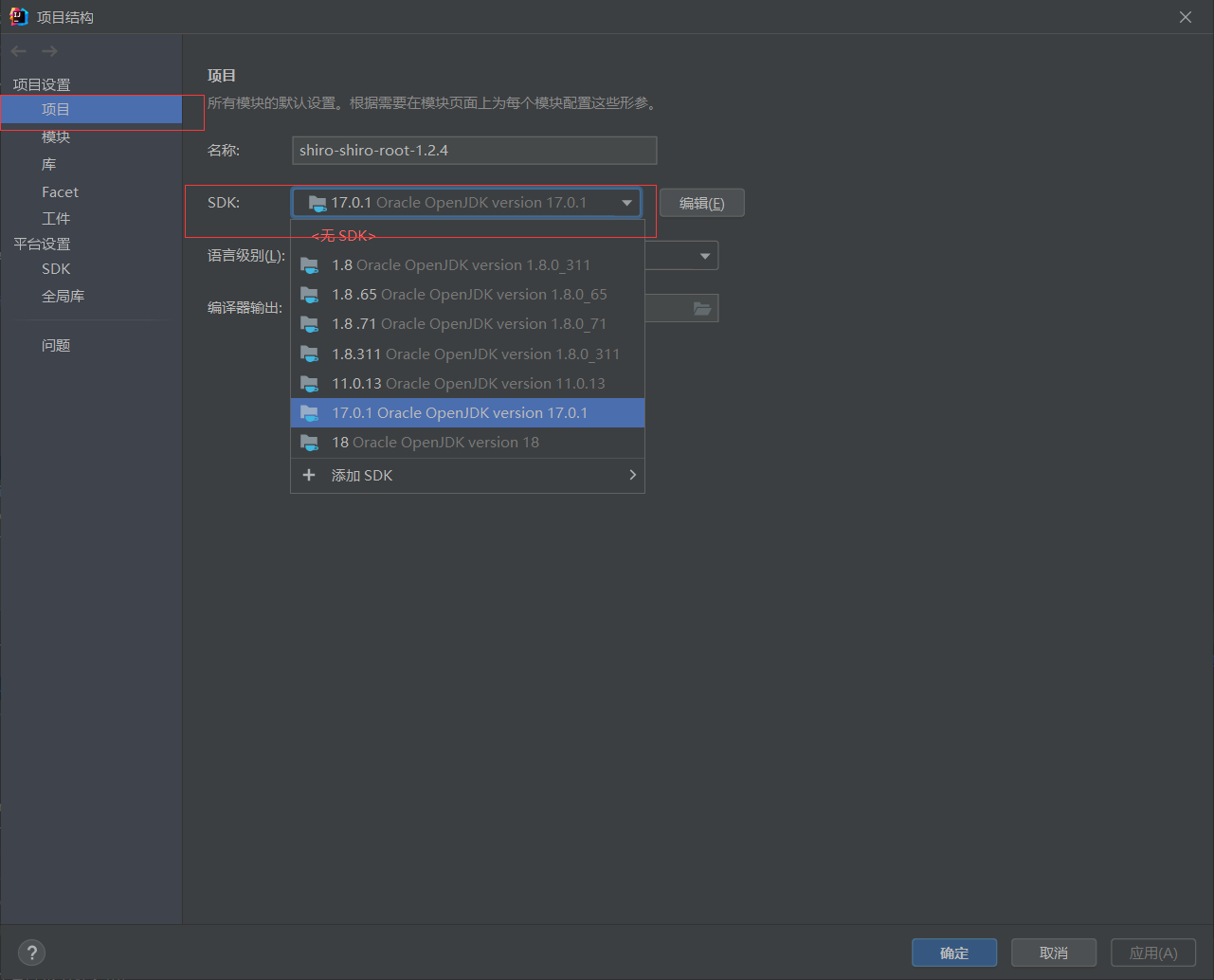Click the back navigation arrow
The height and width of the screenshot is (980, 1214).
pyautogui.click(x=19, y=51)
